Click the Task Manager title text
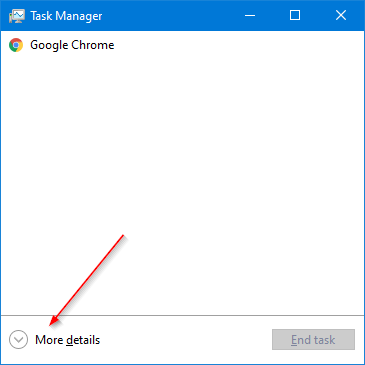The image size is (365, 365). pyautogui.click(x=66, y=16)
